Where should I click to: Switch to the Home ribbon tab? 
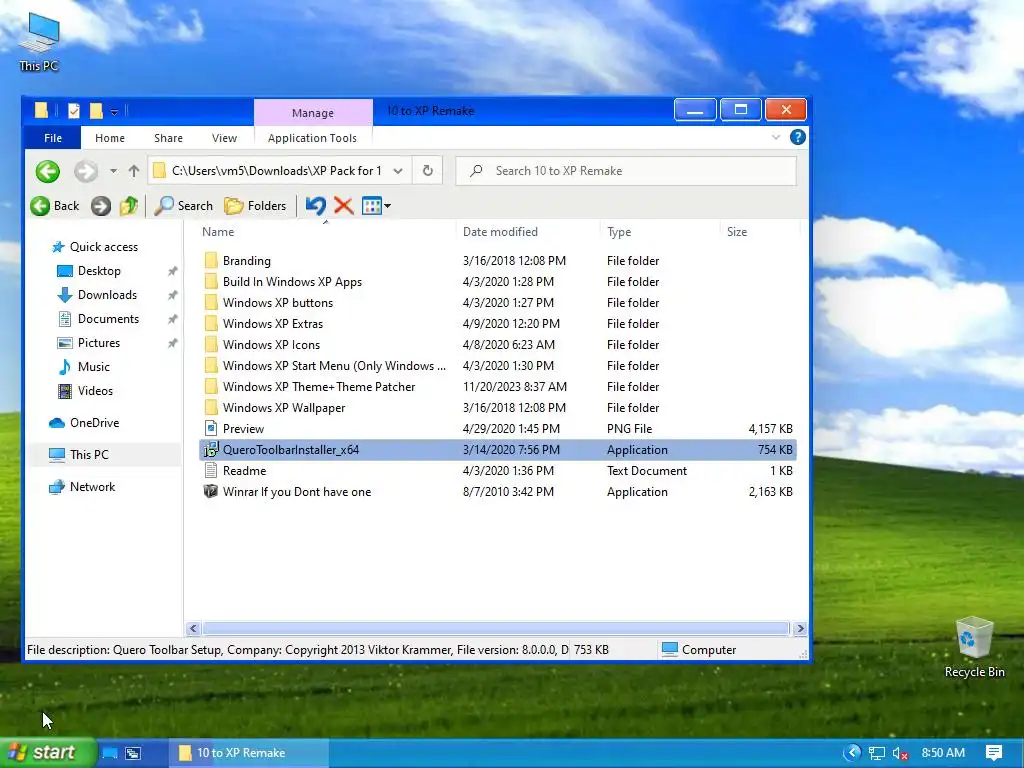[110, 138]
